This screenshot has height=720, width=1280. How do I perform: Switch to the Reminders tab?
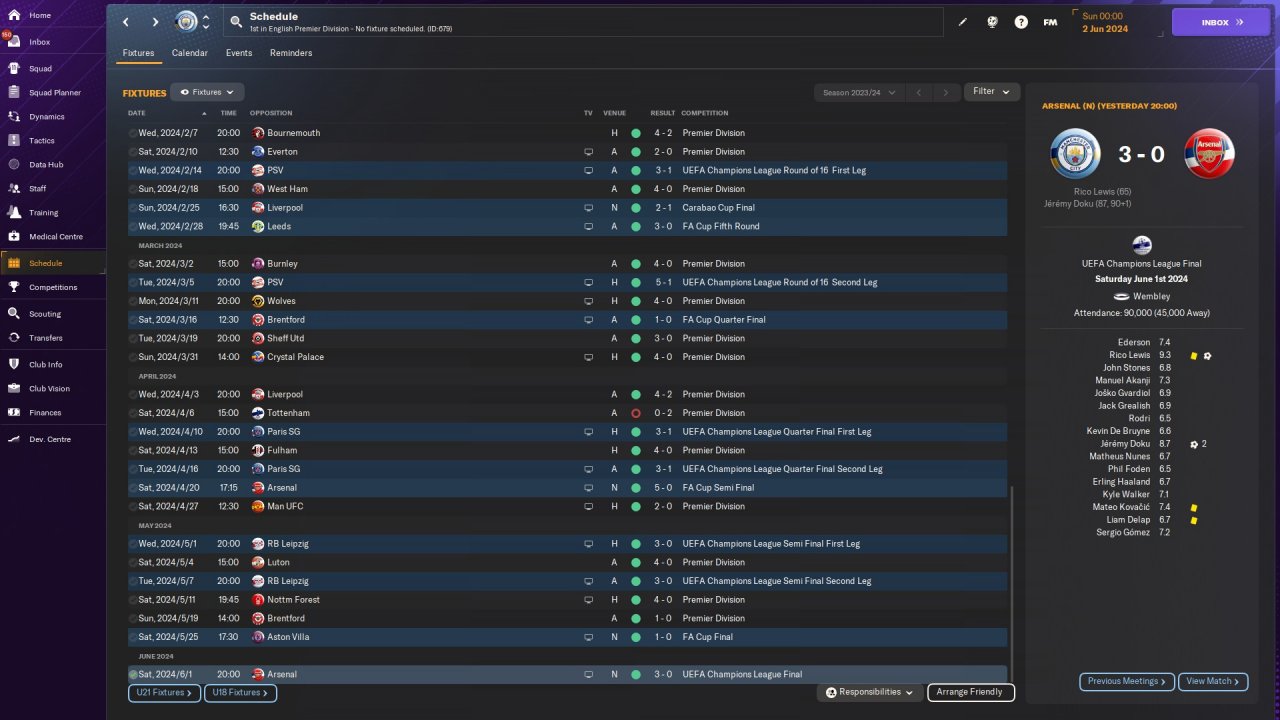(291, 53)
